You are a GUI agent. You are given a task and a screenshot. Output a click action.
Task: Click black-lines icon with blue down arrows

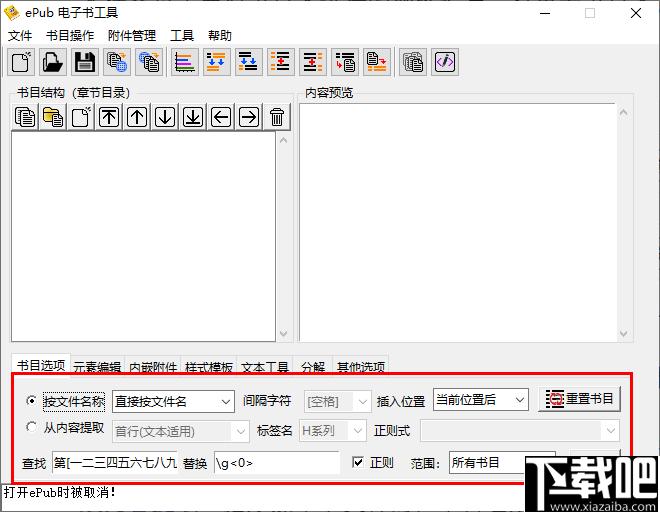point(248,62)
